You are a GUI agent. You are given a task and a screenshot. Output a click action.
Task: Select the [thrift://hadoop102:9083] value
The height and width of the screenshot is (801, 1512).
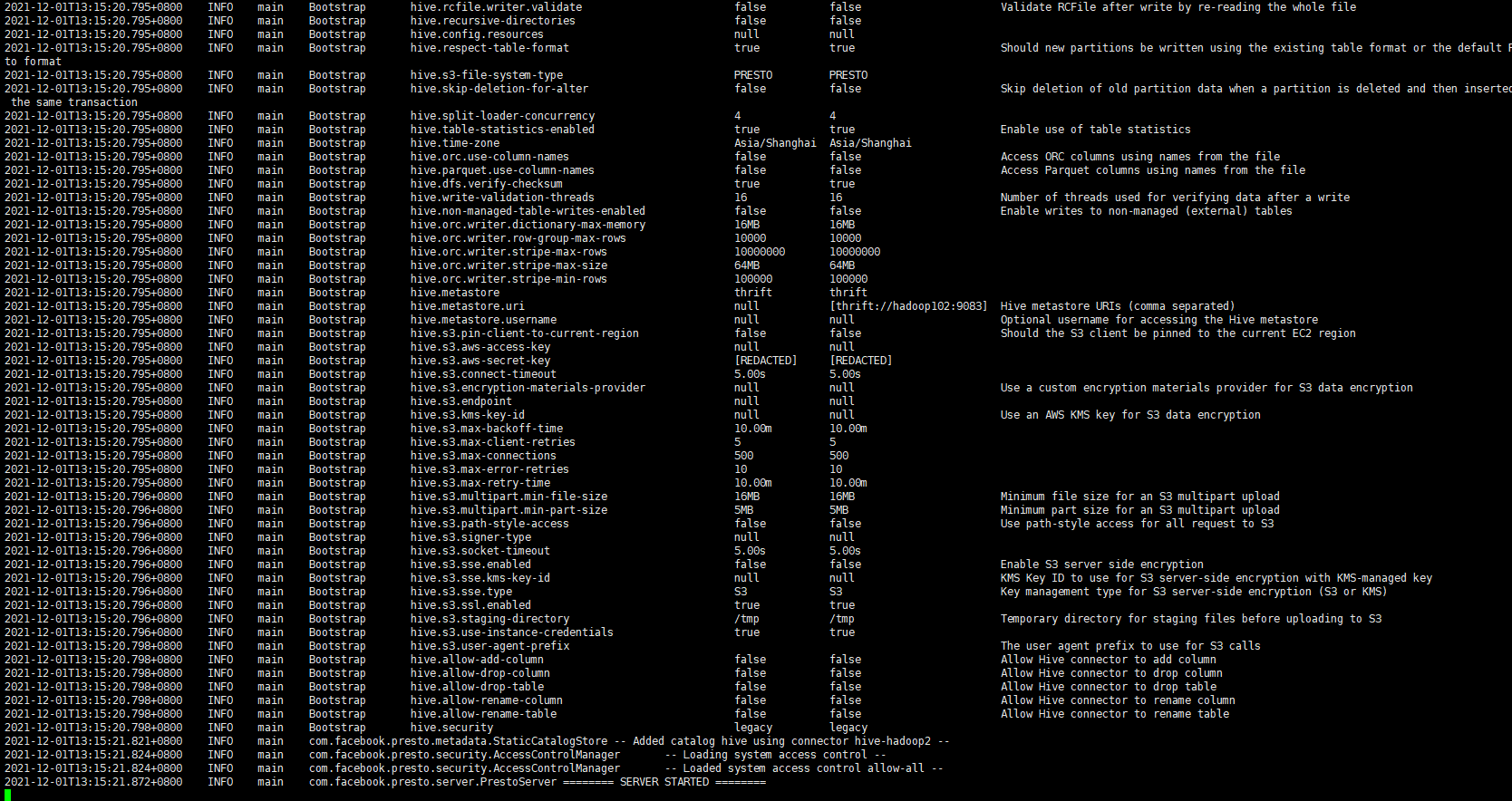coord(908,306)
